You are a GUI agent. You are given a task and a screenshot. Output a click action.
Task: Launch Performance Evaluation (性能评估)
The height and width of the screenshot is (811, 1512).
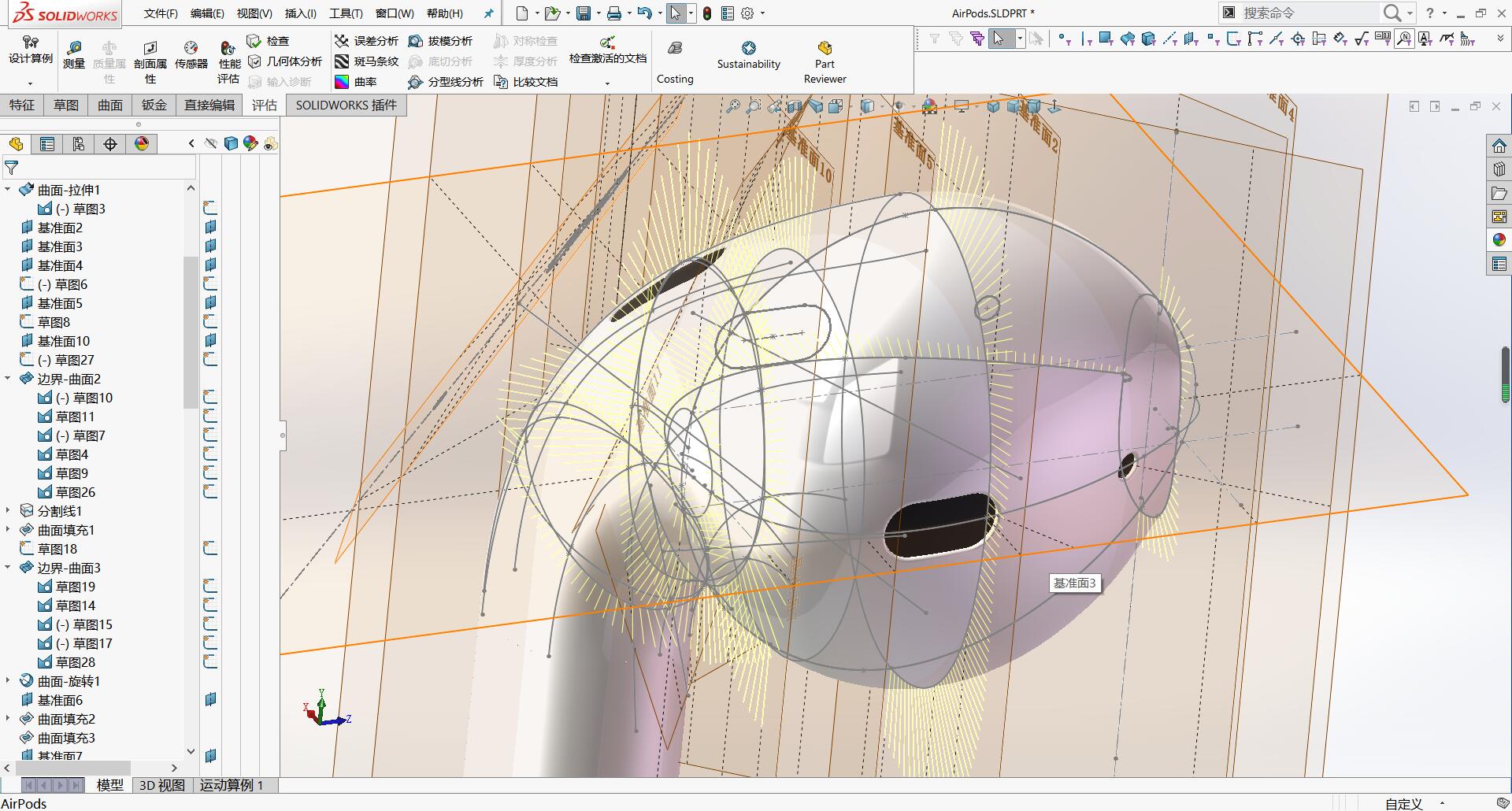[228, 62]
